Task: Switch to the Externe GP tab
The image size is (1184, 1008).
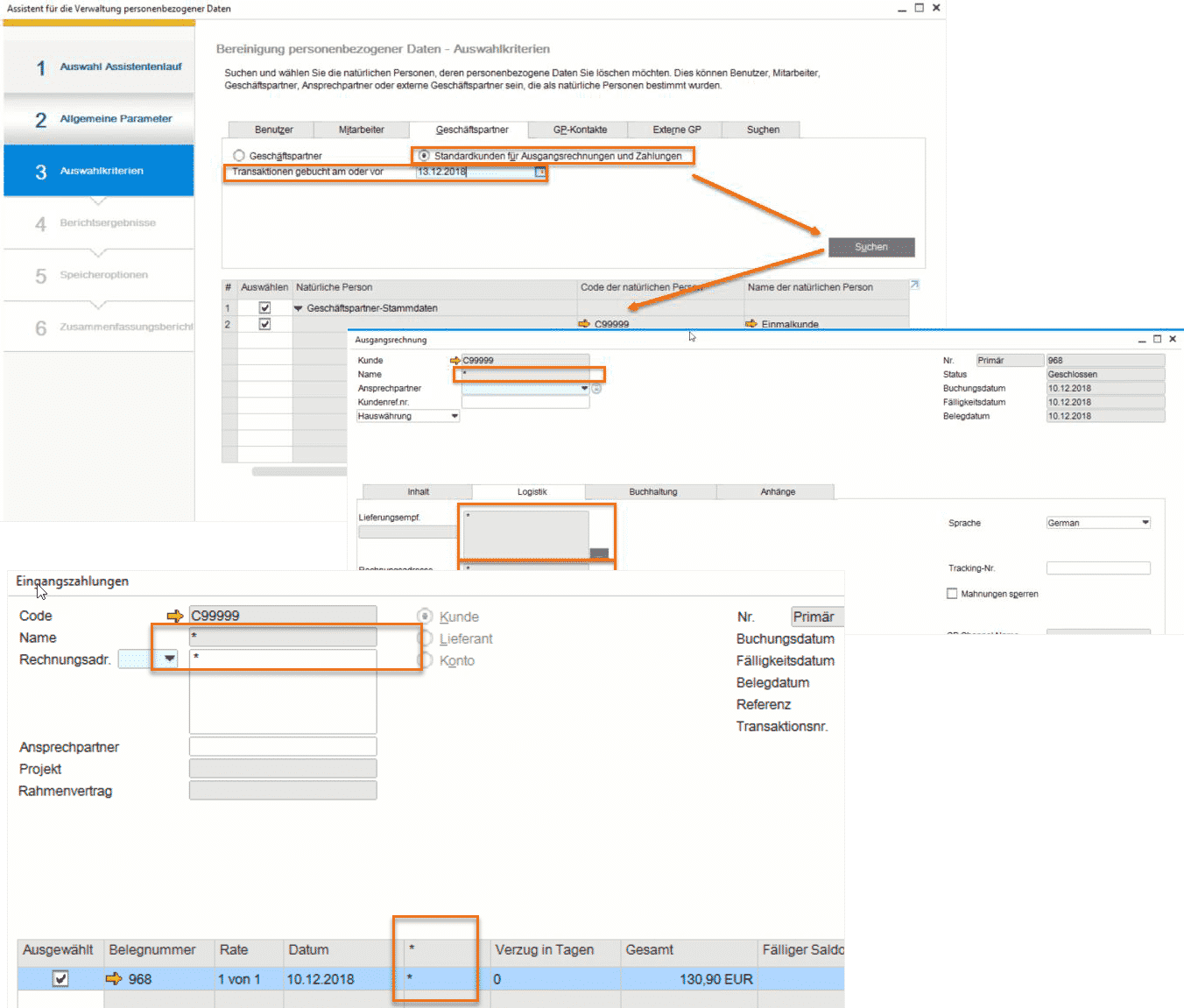Action: point(676,130)
